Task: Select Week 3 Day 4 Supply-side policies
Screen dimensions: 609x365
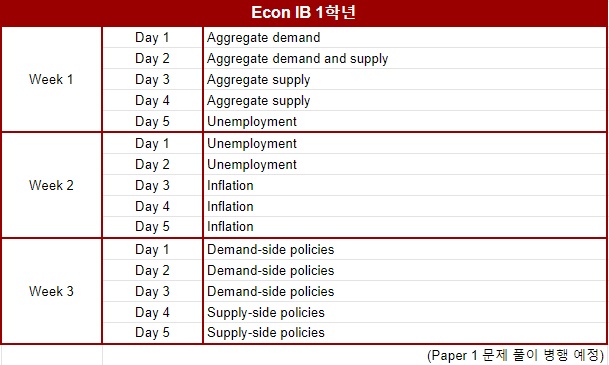Action: coord(405,312)
